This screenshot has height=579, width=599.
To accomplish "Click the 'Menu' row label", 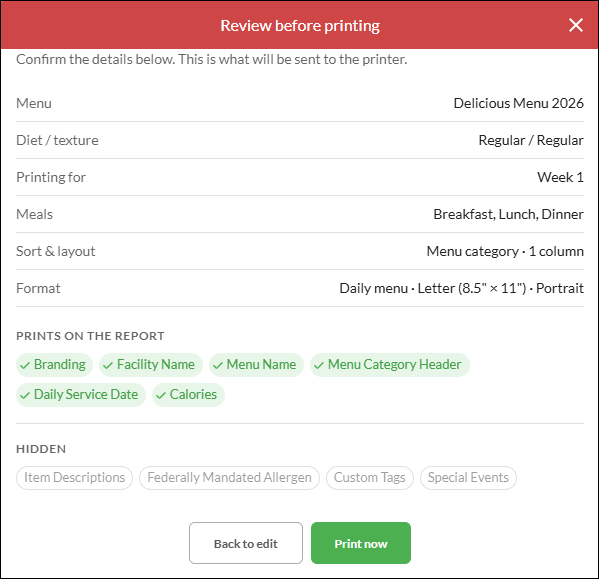I will click(34, 103).
